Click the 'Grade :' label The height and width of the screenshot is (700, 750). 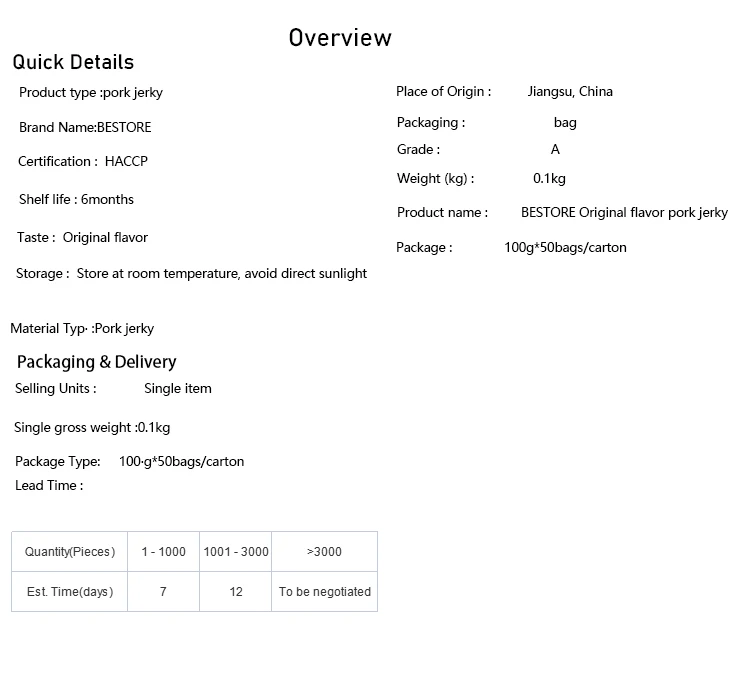tap(419, 149)
